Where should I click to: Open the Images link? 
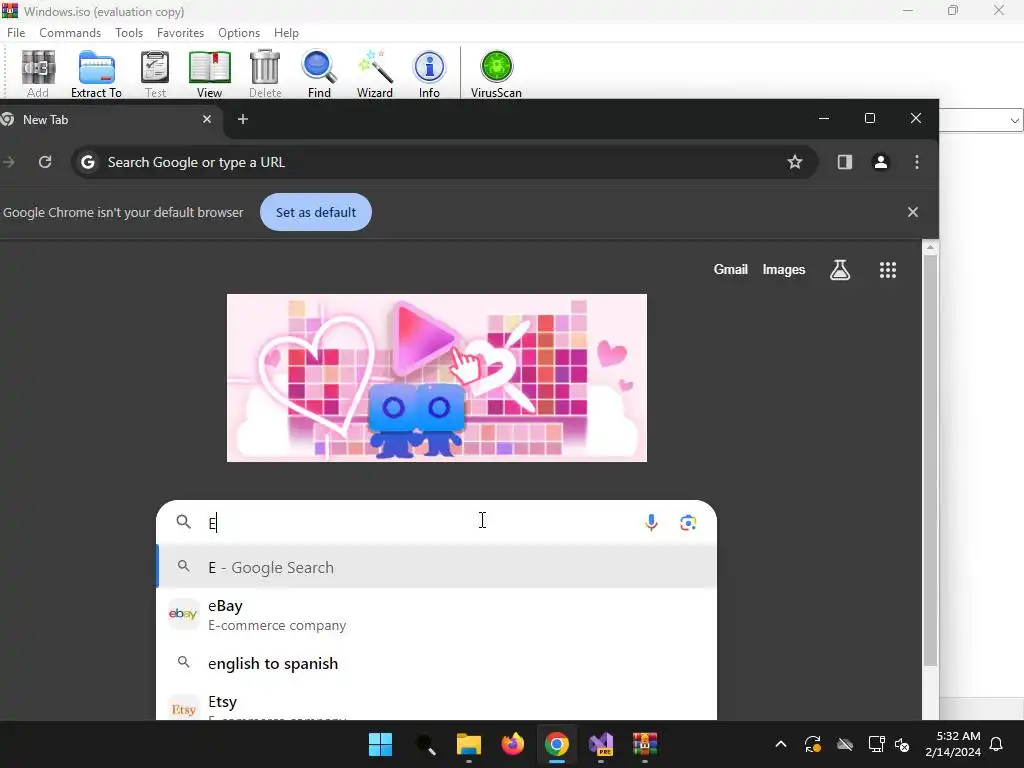tap(784, 270)
